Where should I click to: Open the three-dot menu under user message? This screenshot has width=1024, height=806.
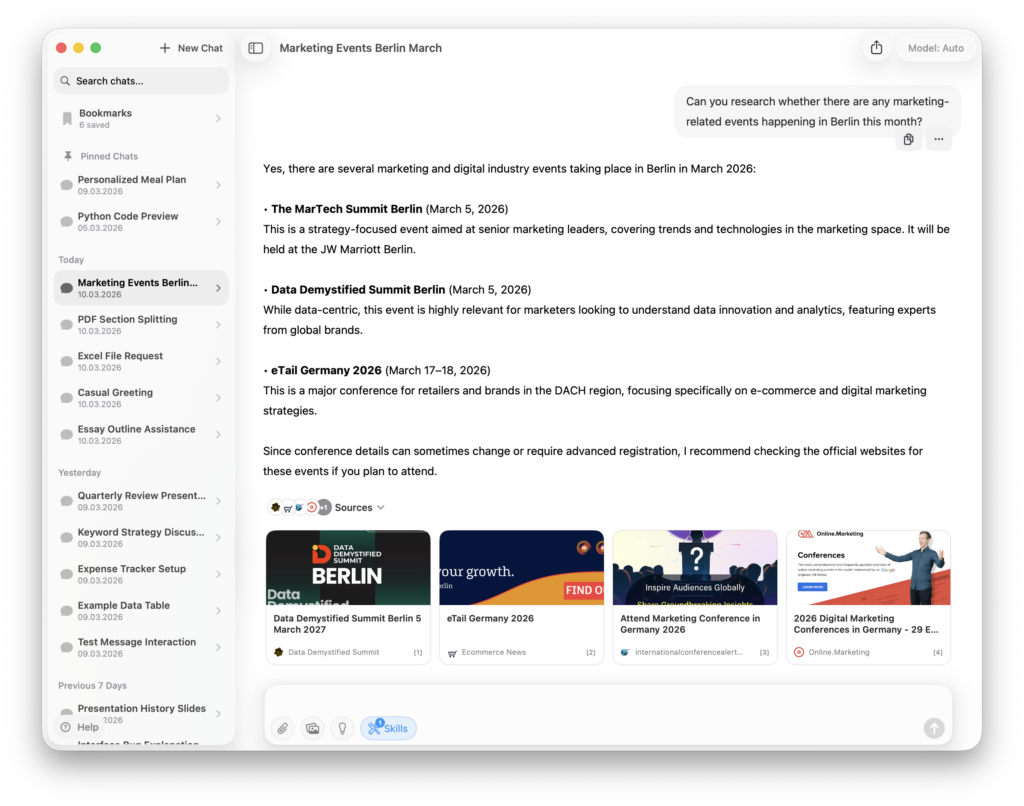[x=938, y=140]
